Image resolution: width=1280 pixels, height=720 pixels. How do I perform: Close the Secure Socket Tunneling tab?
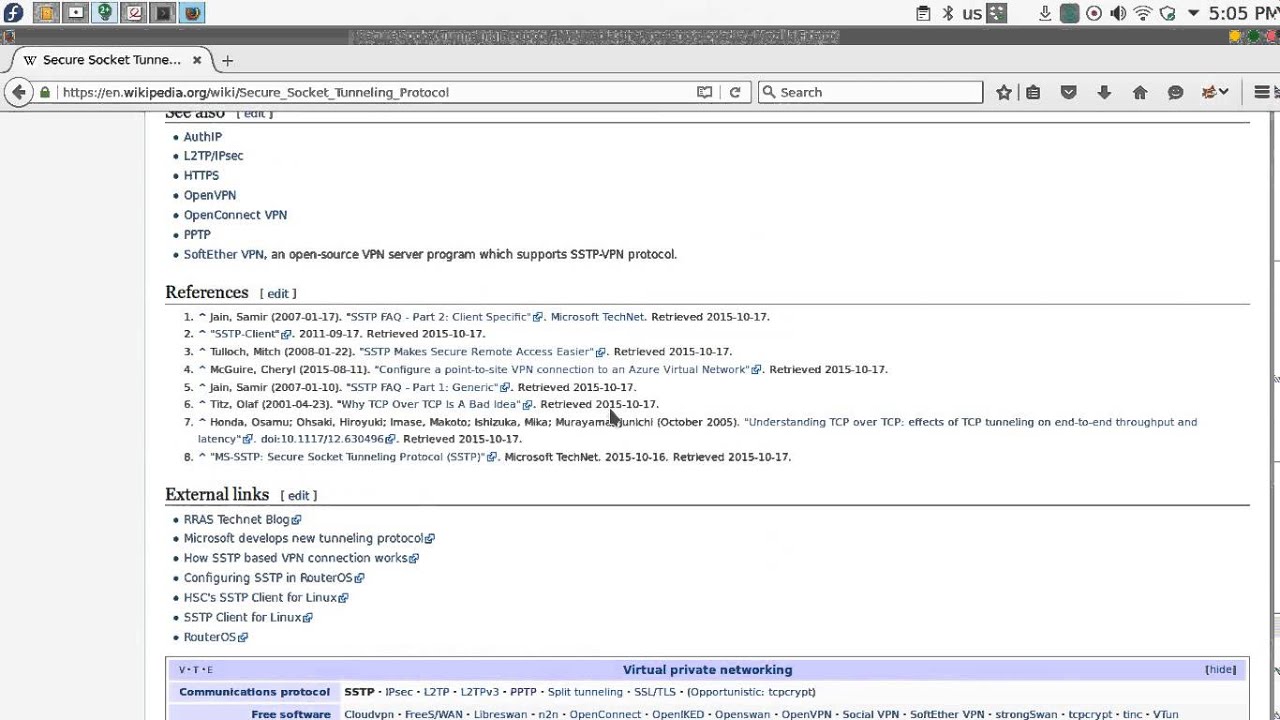click(197, 60)
